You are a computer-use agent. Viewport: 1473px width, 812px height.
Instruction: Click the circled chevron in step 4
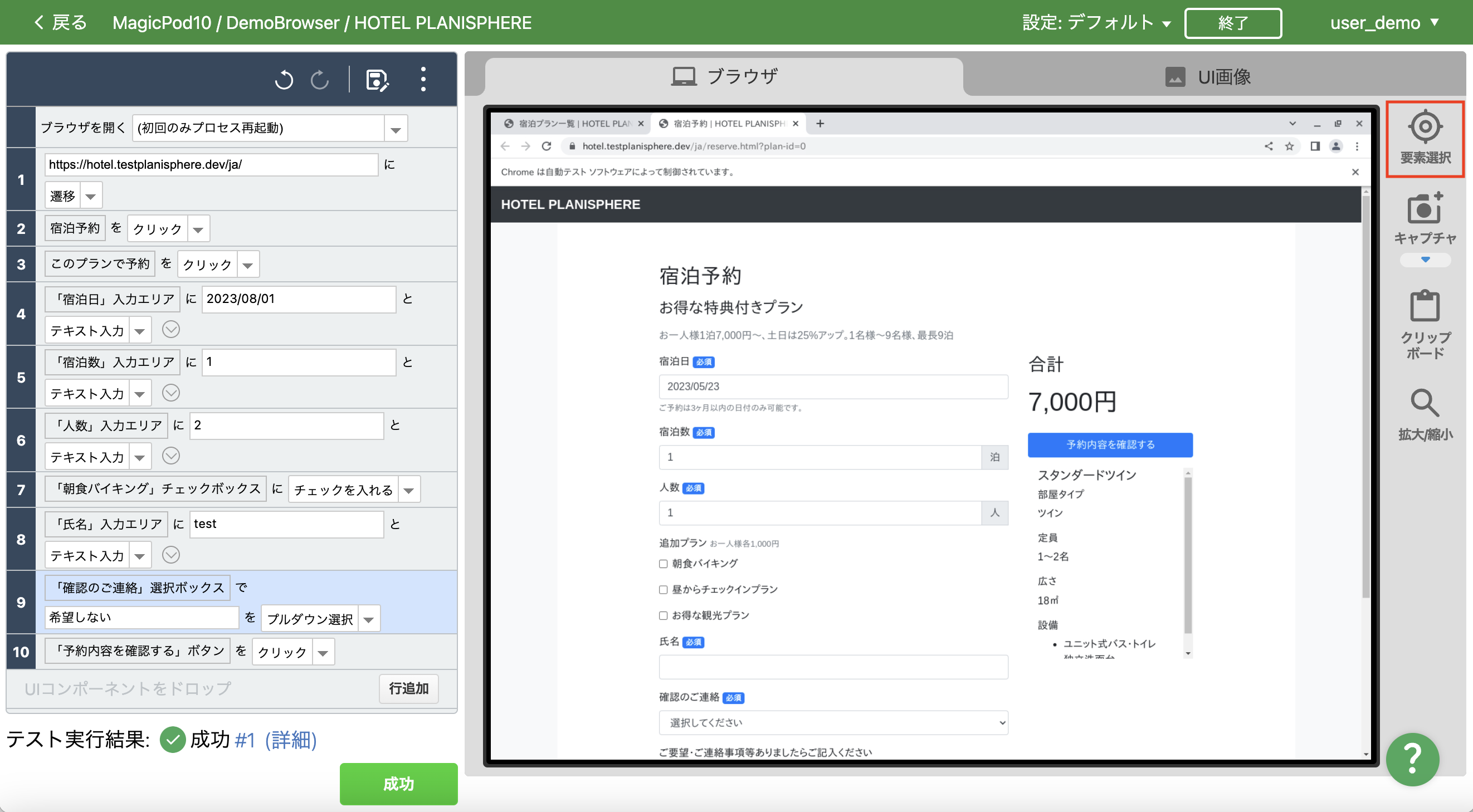(171, 329)
